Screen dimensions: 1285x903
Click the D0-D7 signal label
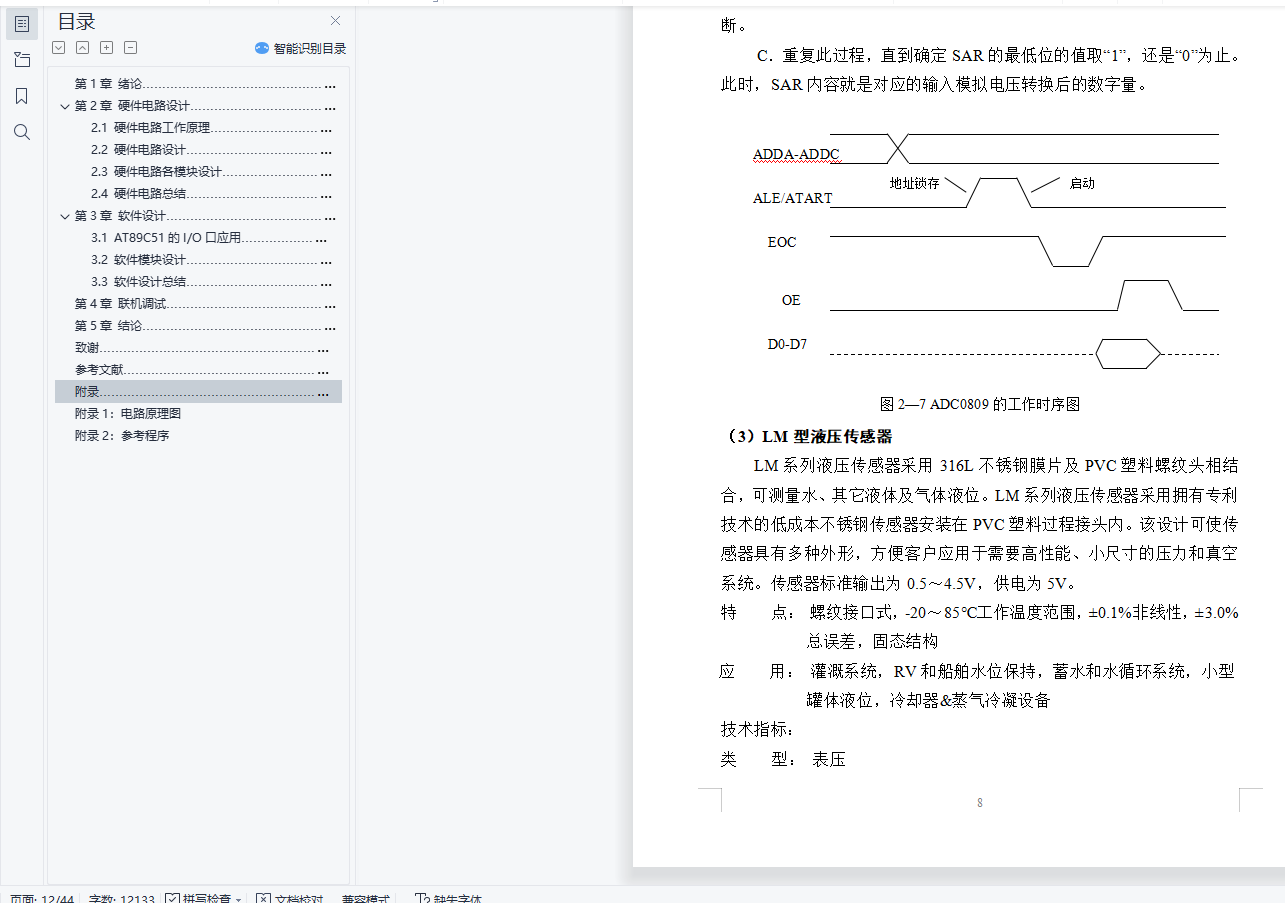coord(787,345)
